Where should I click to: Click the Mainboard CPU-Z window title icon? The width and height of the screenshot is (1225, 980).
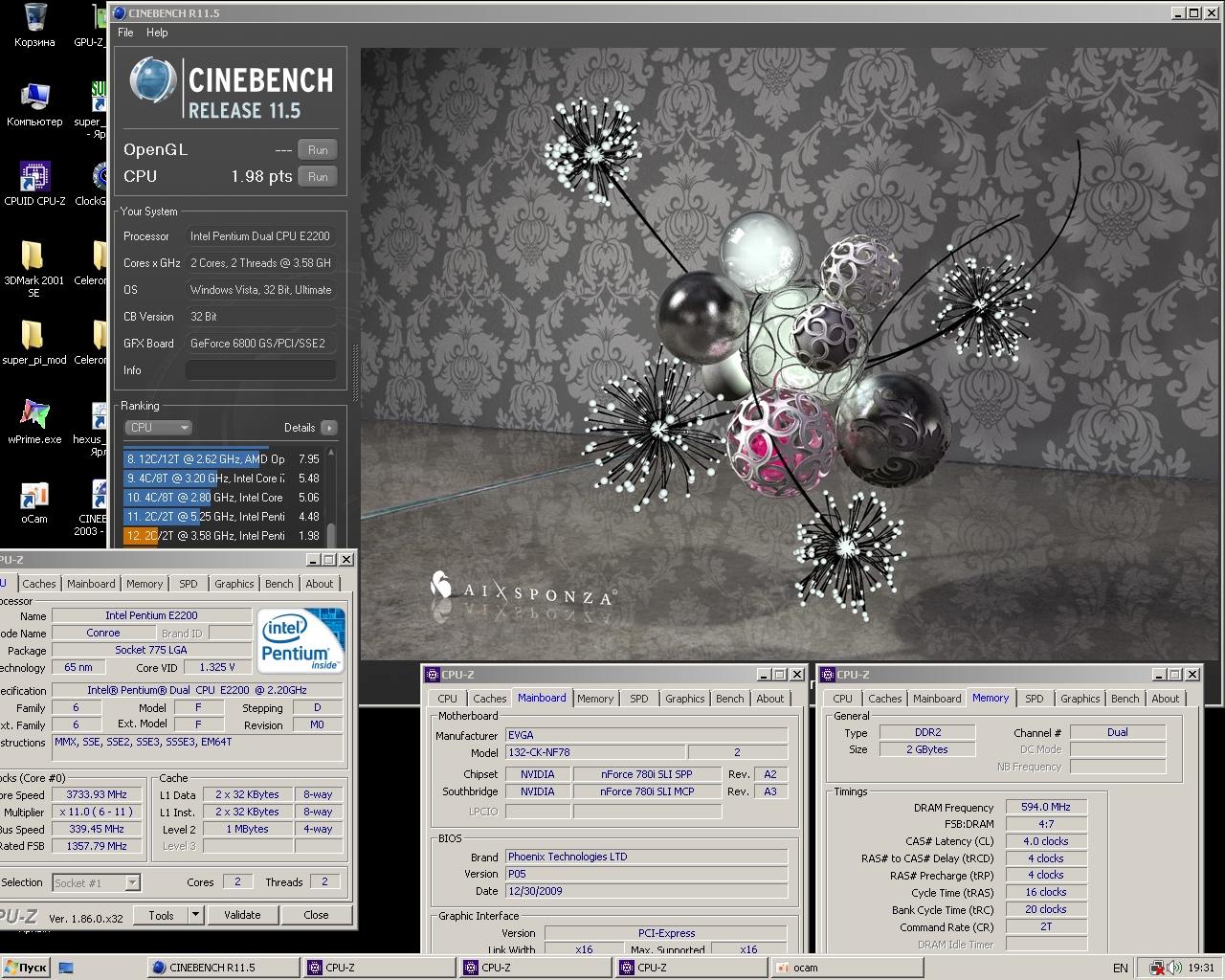point(433,675)
